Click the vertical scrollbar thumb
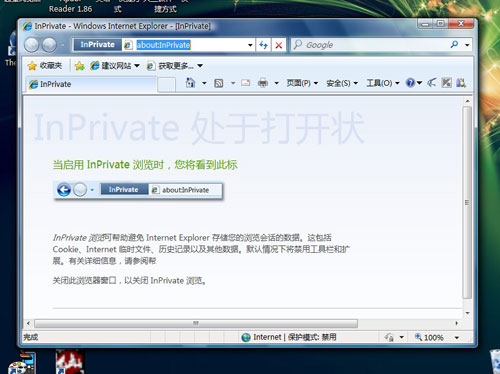The height and width of the screenshot is (374, 500). pyautogui.click(x=467, y=202)
